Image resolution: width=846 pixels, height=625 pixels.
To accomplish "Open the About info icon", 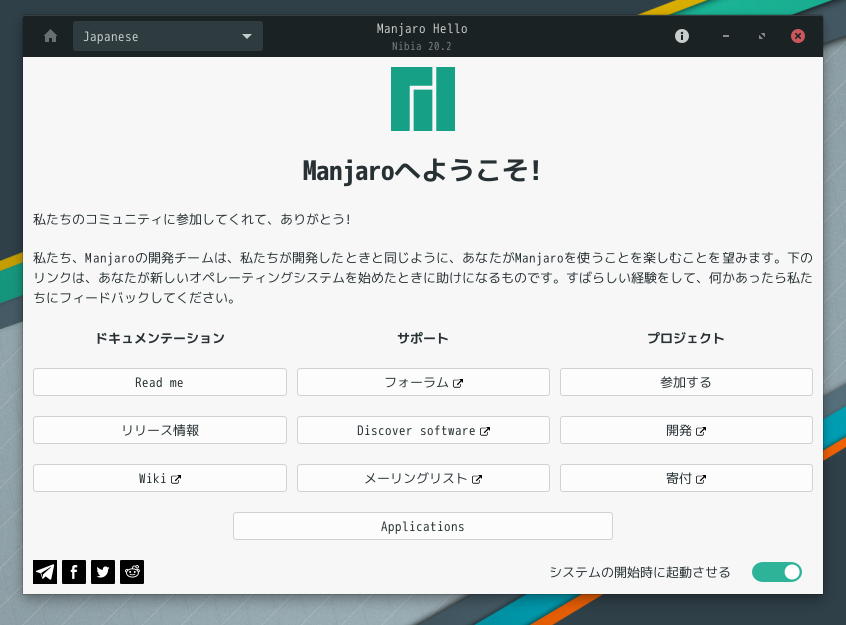I will (x=682, y=36).
